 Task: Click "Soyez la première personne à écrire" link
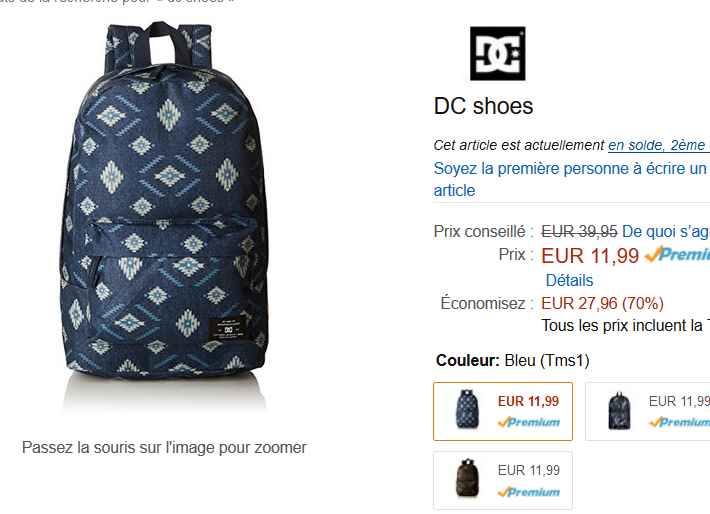[570, 168]
